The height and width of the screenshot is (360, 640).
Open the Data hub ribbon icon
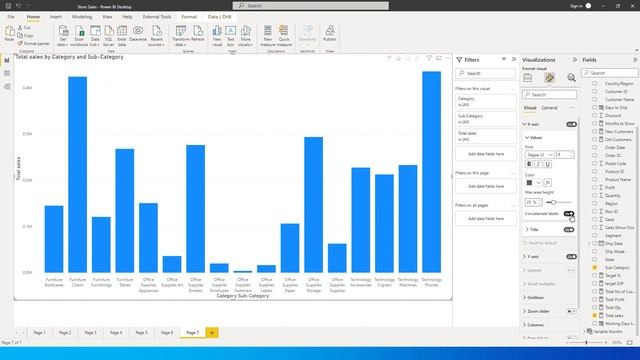click(95, 31)
